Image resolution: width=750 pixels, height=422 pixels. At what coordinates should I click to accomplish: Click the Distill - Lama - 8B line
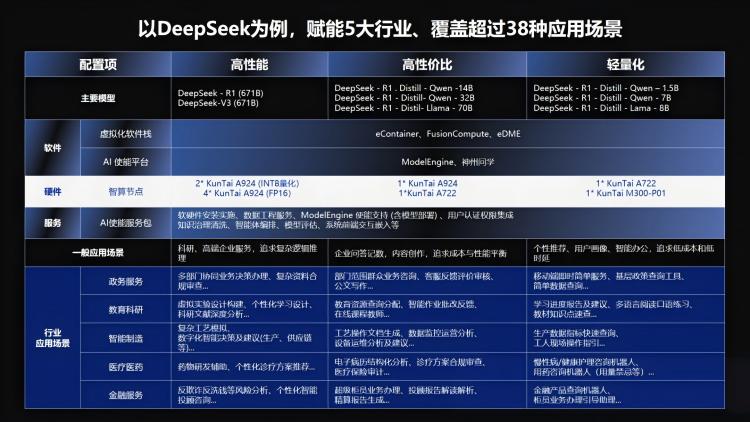click(601, 108)
